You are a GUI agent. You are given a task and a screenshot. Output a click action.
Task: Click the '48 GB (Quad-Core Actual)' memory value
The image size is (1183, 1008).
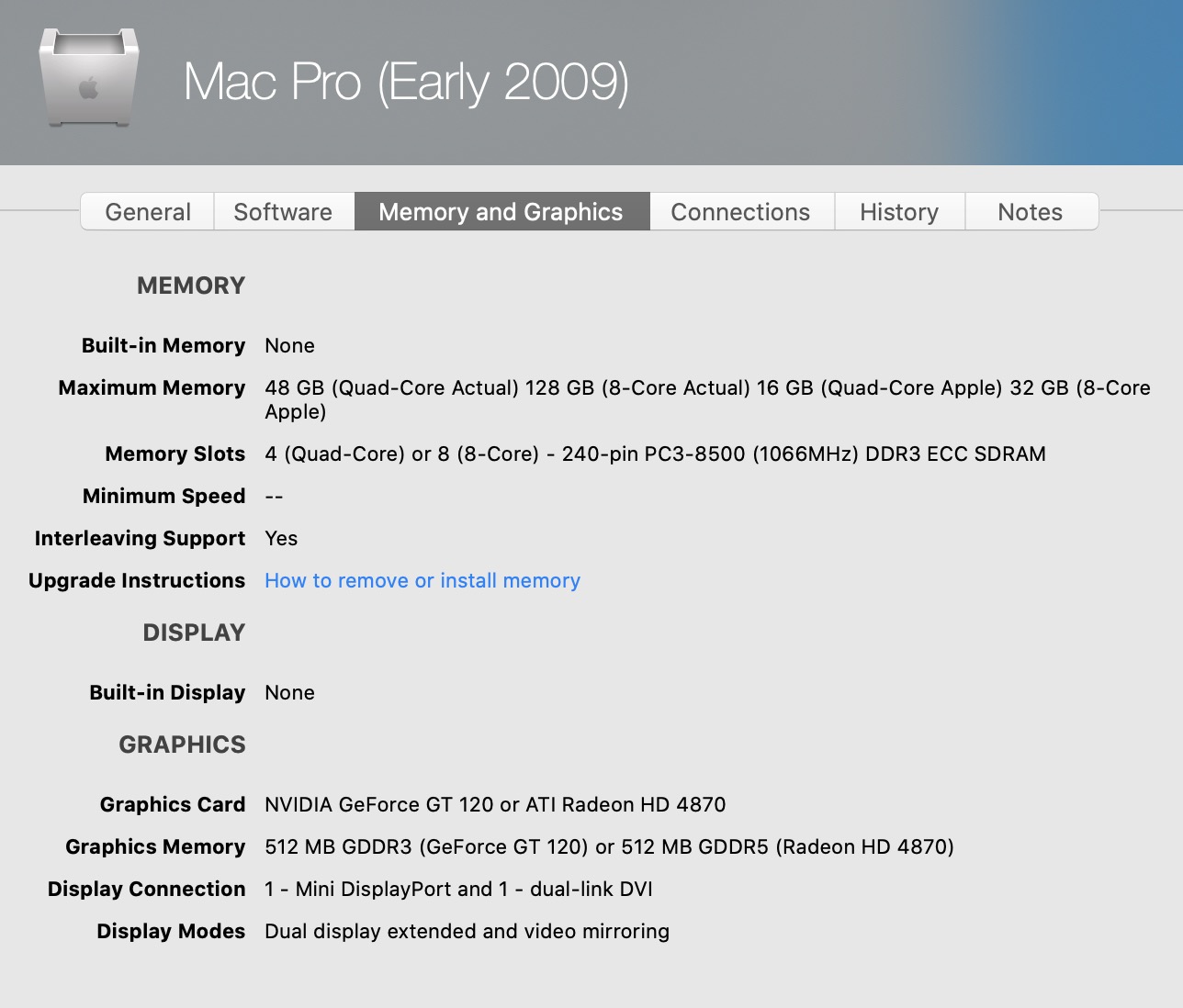(391, 387)
